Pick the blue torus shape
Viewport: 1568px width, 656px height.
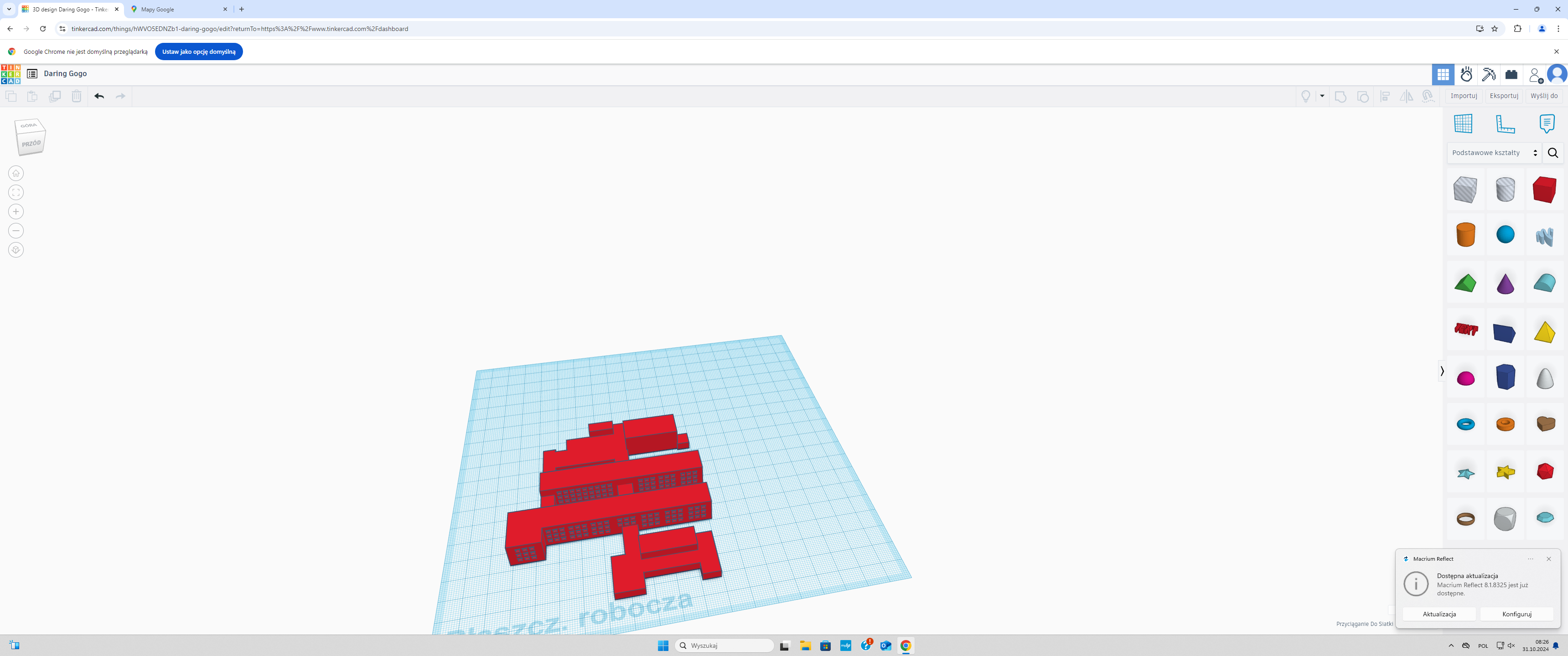(x=1466, y=424)
